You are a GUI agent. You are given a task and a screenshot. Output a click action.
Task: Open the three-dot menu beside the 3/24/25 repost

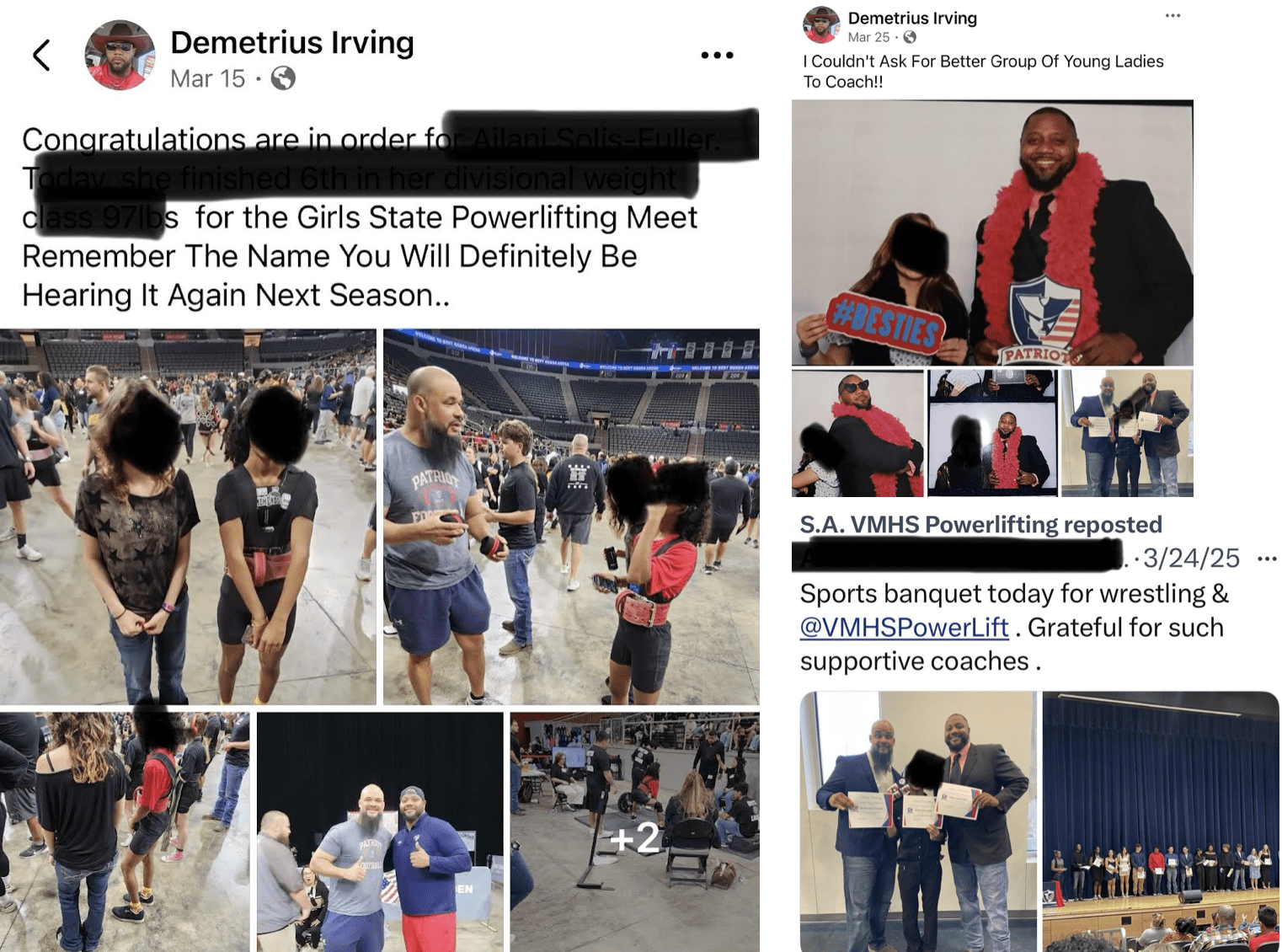1266,559
